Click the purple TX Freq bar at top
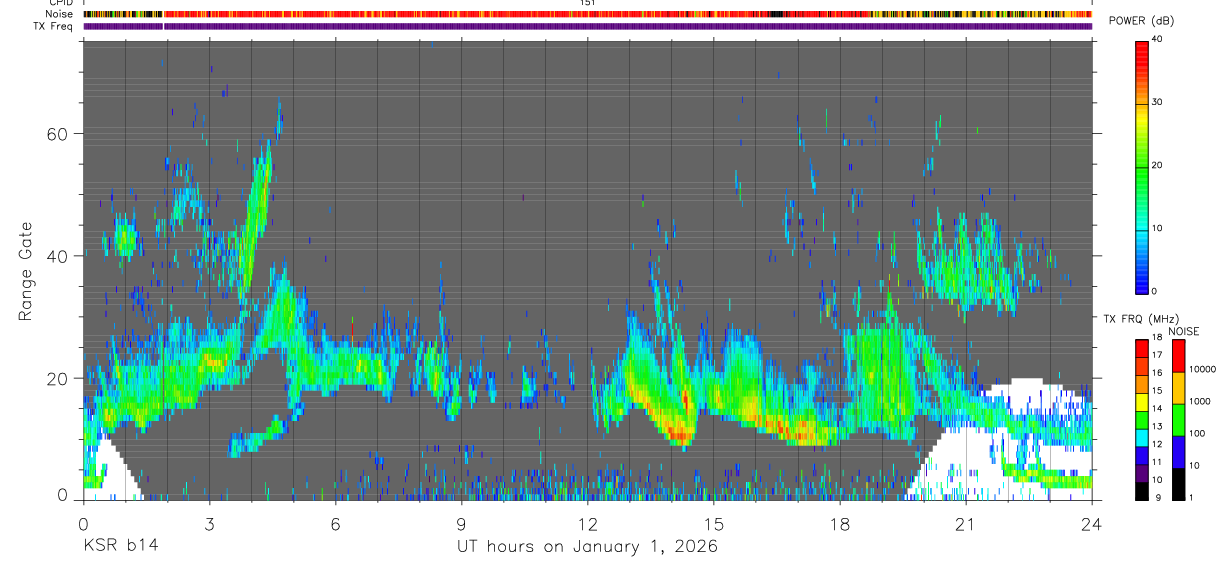Screen dimensions: 1228x567 [587, 26]
